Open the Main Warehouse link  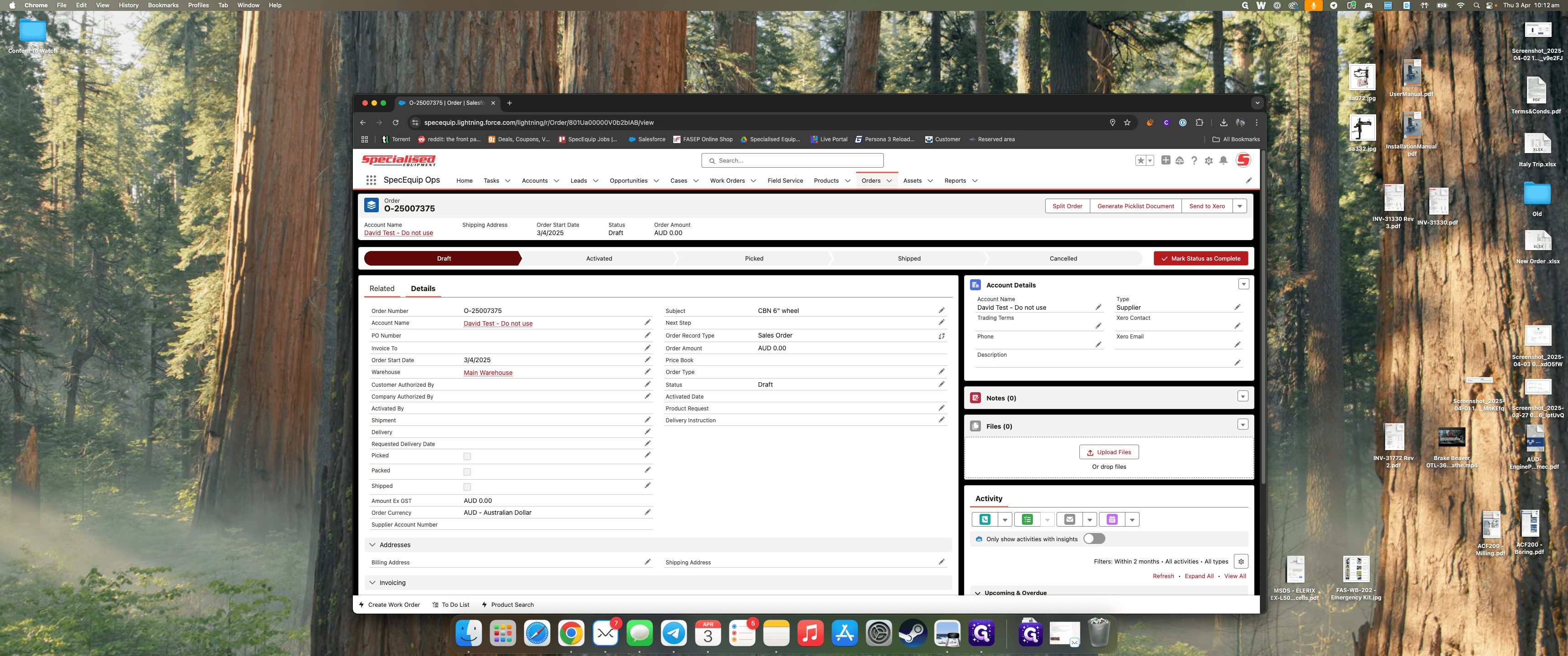click(x=488, y=373)
